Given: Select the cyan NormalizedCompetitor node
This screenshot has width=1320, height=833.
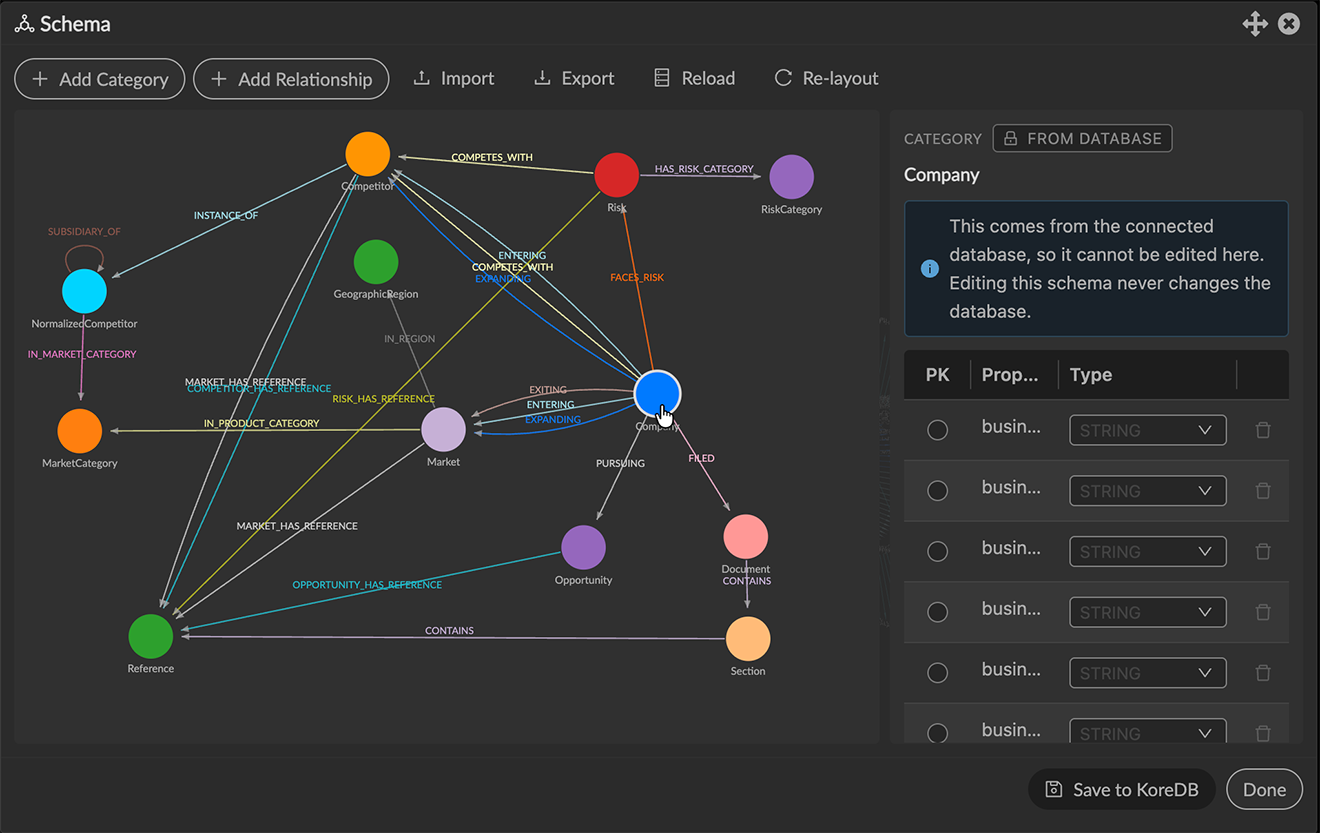Looking at the screenshot, I should (84, 292).
